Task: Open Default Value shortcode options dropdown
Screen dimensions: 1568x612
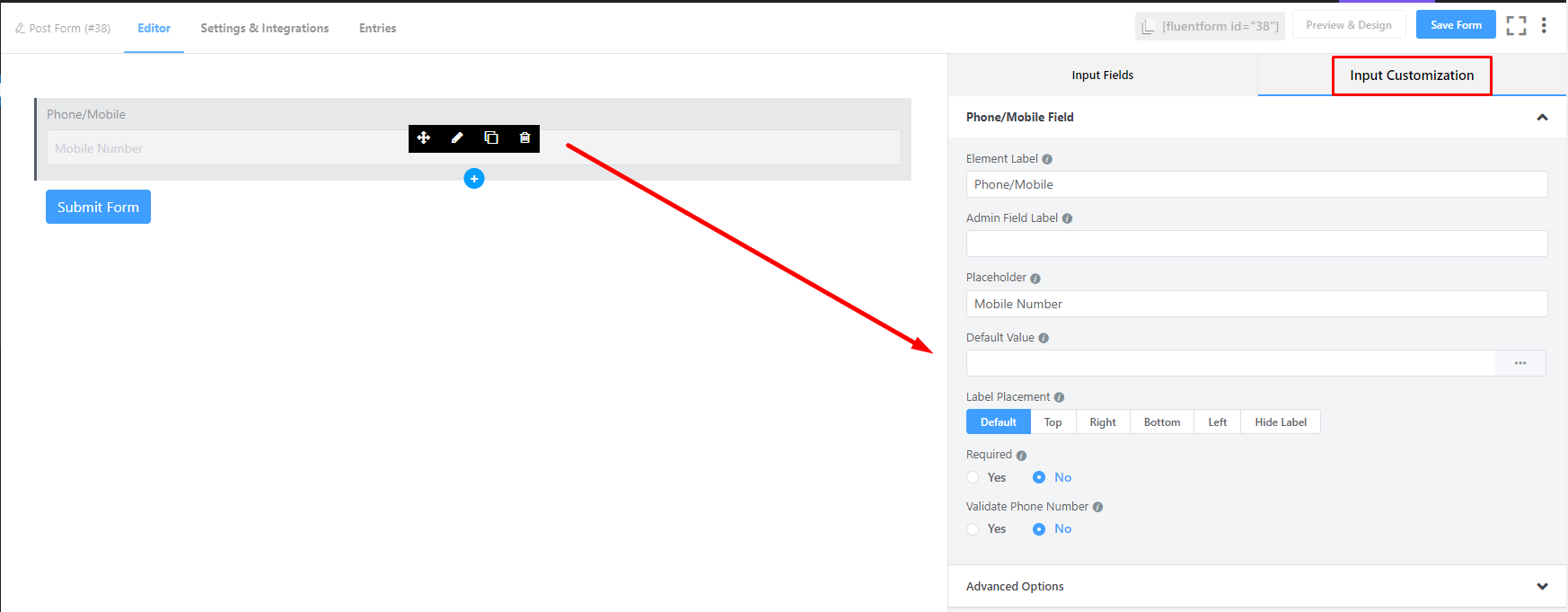Action: pyautogui.click(x=1520, y=363)
